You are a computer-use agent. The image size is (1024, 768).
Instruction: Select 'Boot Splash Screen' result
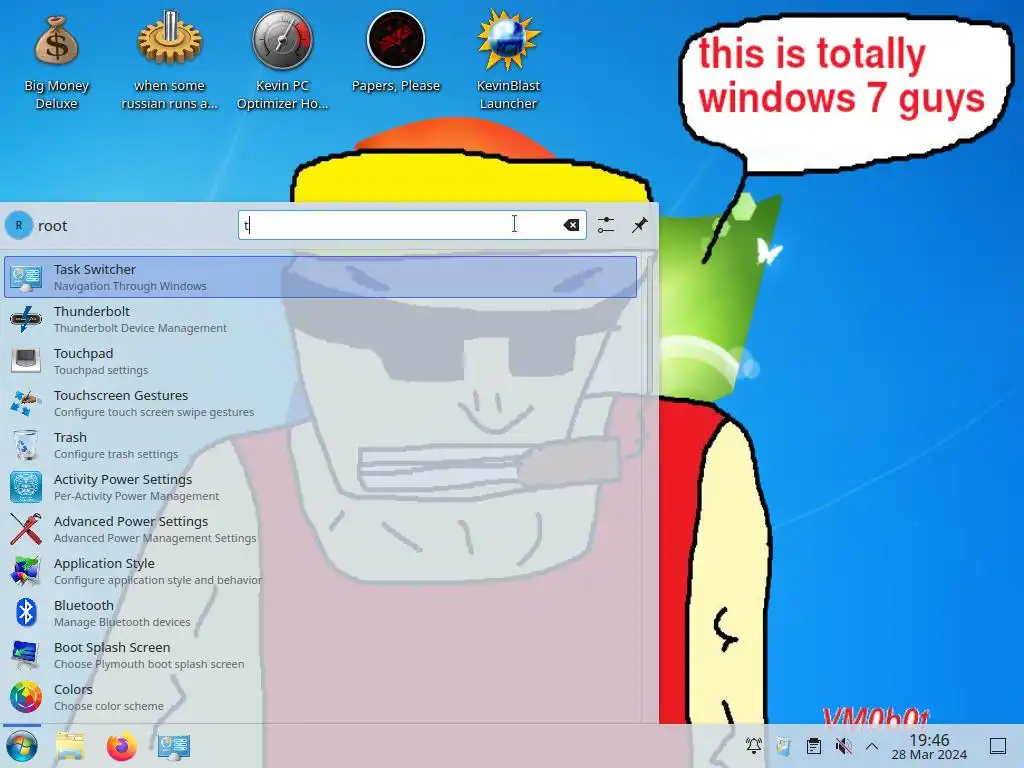pos(321,655)
